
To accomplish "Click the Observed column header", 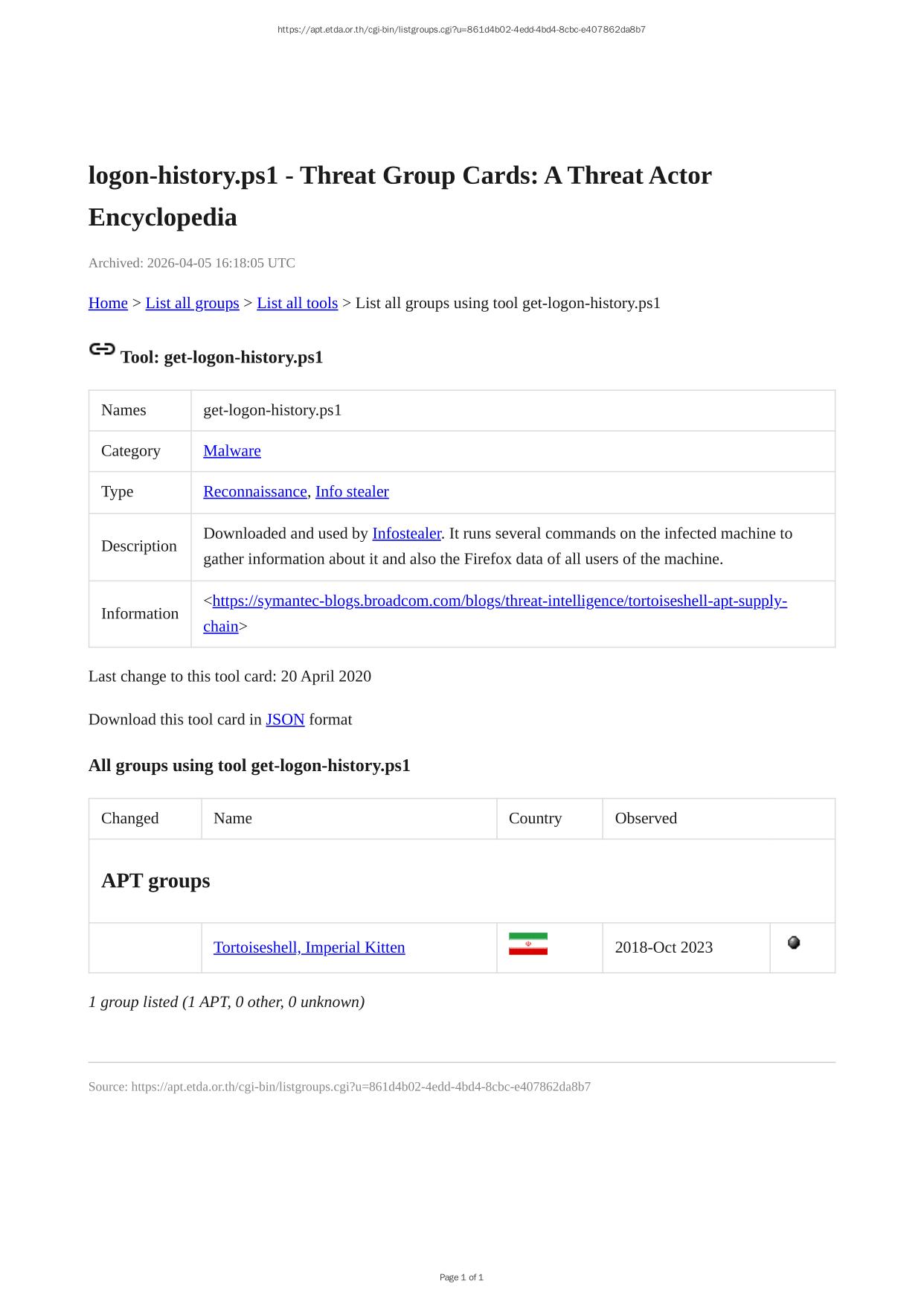I will [646, 818].
